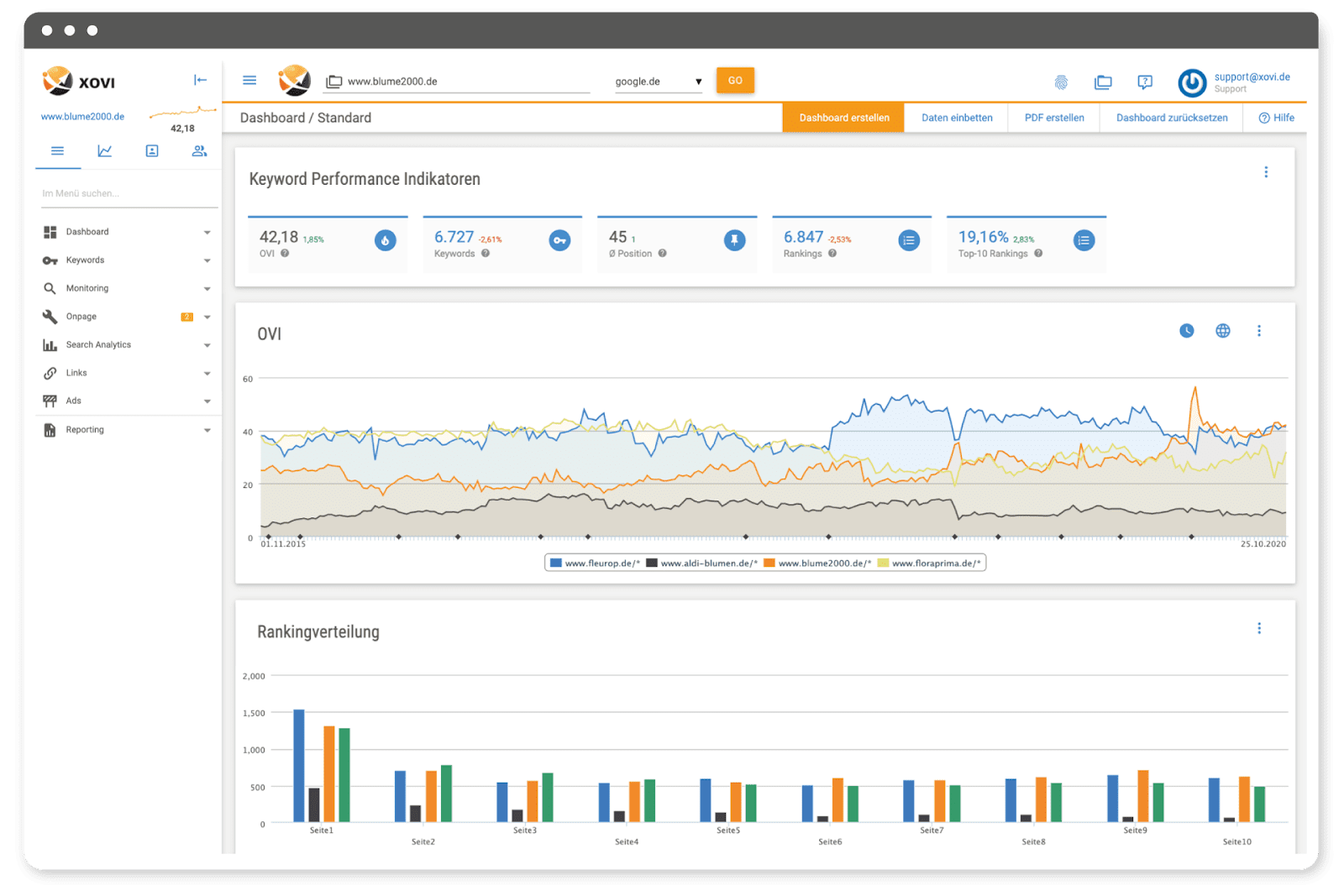Expand the Onpage sidebar menu
This screenshot has width=1344, height=896.
[127, 317]
